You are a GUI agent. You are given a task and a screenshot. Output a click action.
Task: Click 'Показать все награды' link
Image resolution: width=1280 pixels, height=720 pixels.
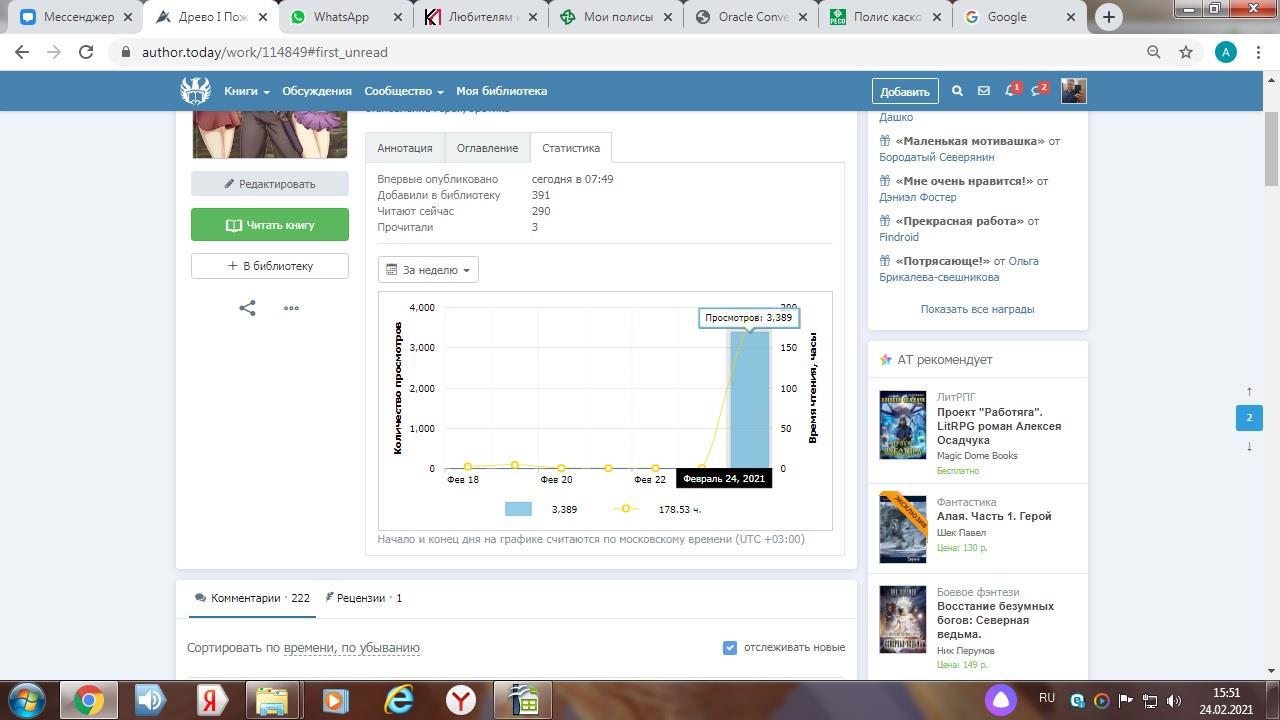point(977,309)
